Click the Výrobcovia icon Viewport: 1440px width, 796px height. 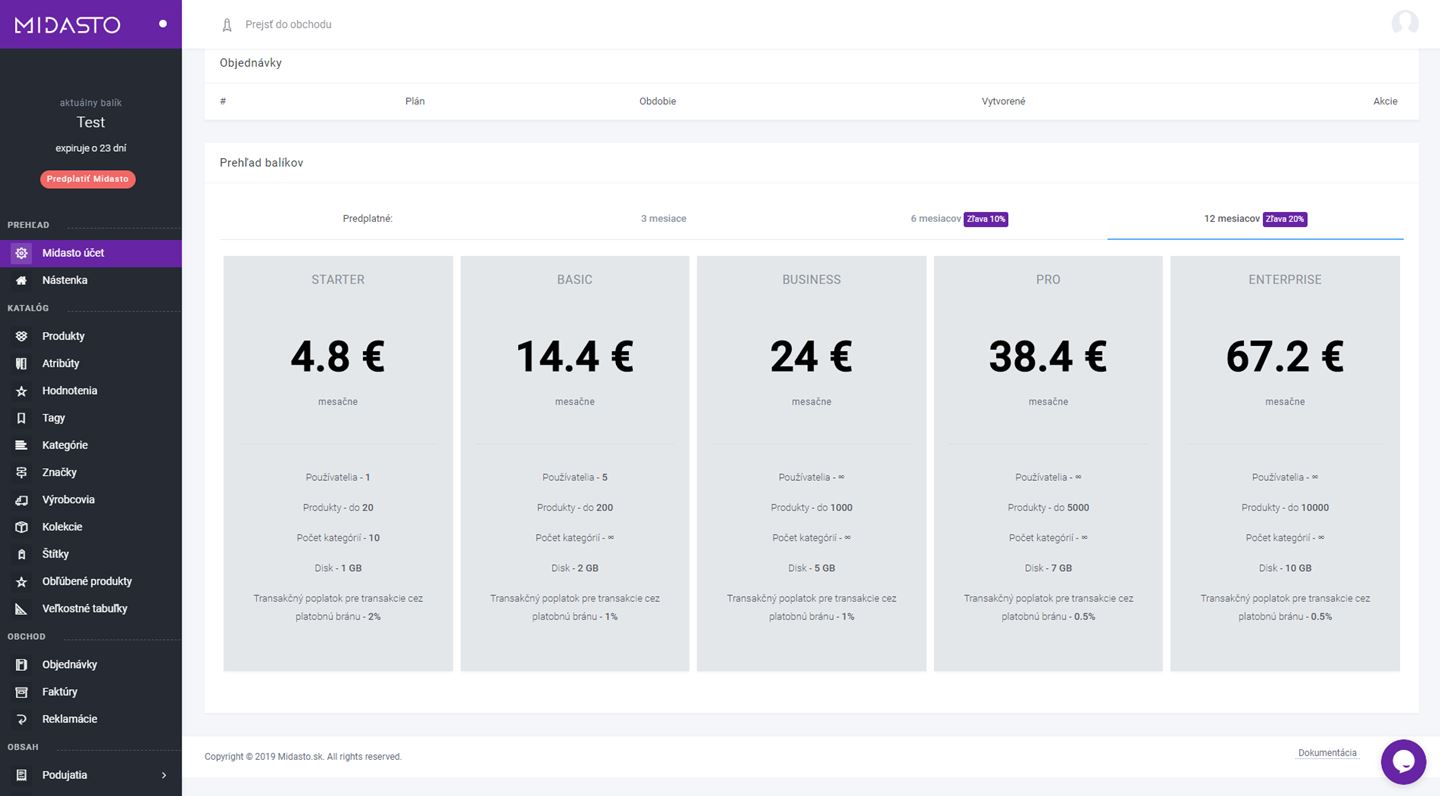(x=21, y=500)
